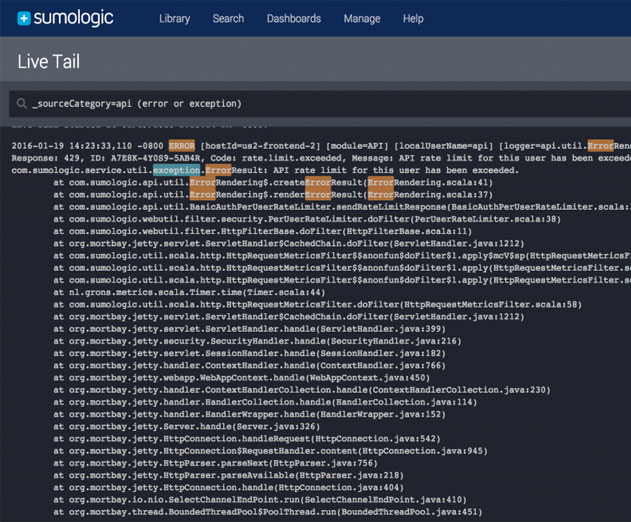Click the SelectChannelEndPoint.run stack line

[260, 499]
